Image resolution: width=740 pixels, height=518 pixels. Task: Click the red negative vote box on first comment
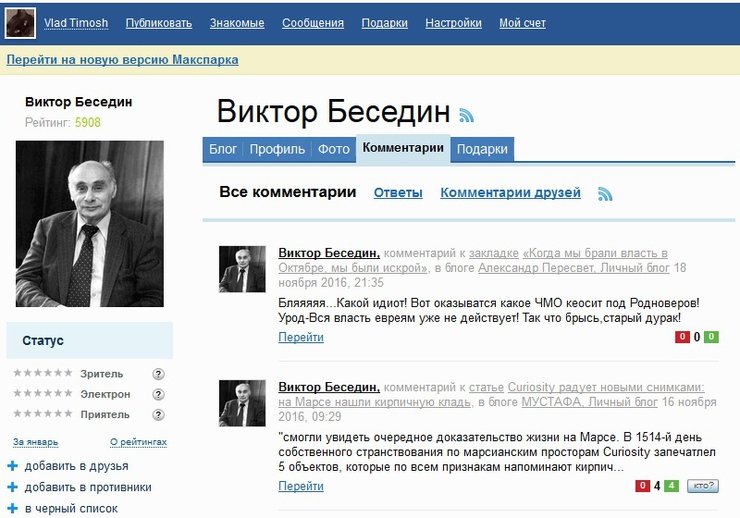point(682,337)
